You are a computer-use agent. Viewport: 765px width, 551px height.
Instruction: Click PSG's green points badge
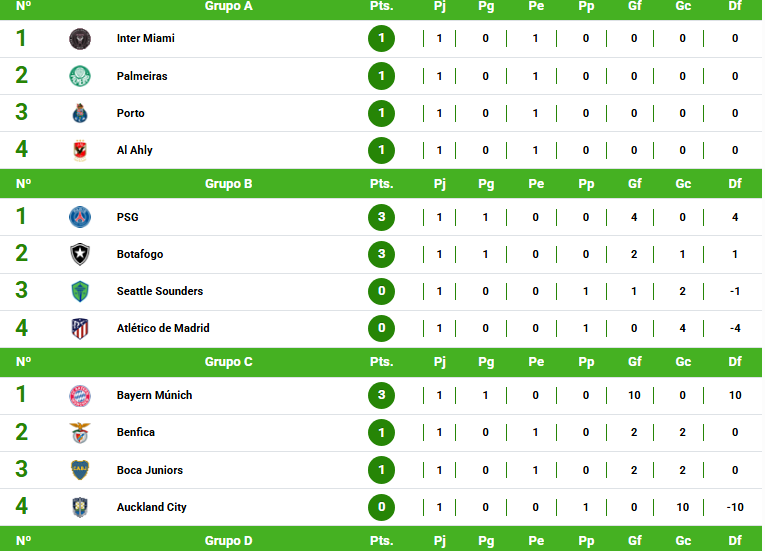tap(382, 217)
